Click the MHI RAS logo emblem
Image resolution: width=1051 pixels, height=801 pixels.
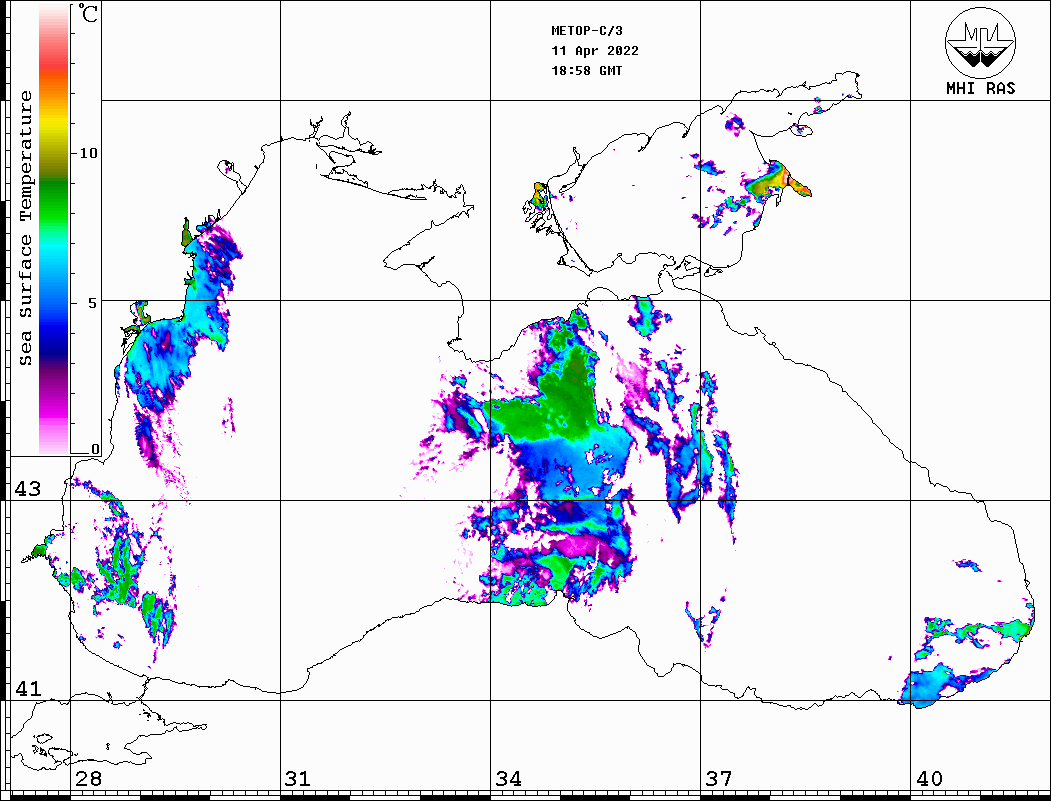[x=980, y=42]
